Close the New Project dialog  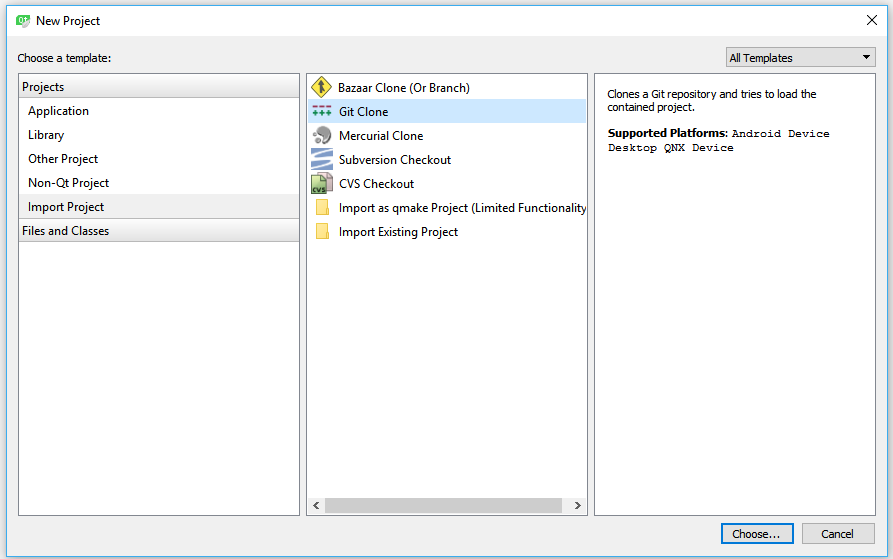coord(871,20)
